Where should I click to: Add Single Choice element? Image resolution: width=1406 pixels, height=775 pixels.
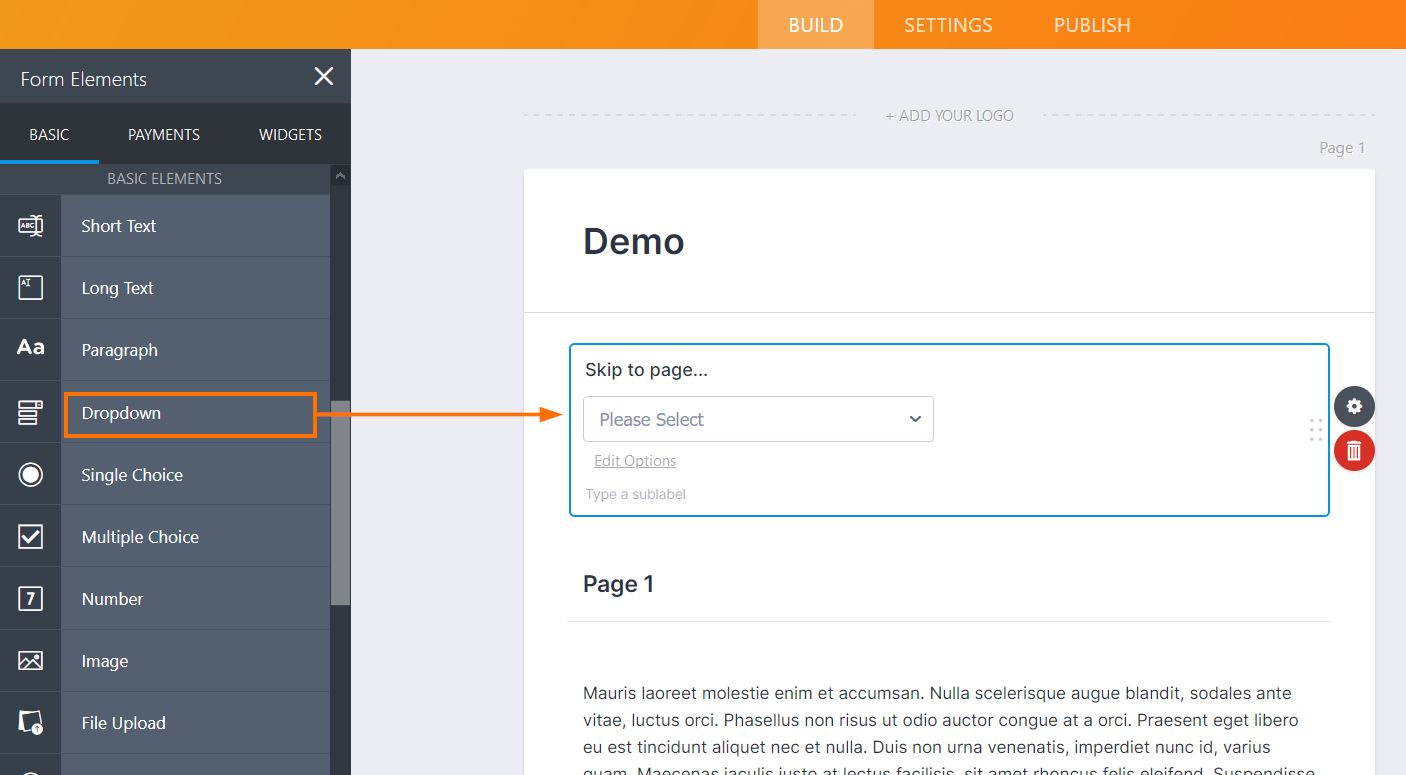(195, 475)
